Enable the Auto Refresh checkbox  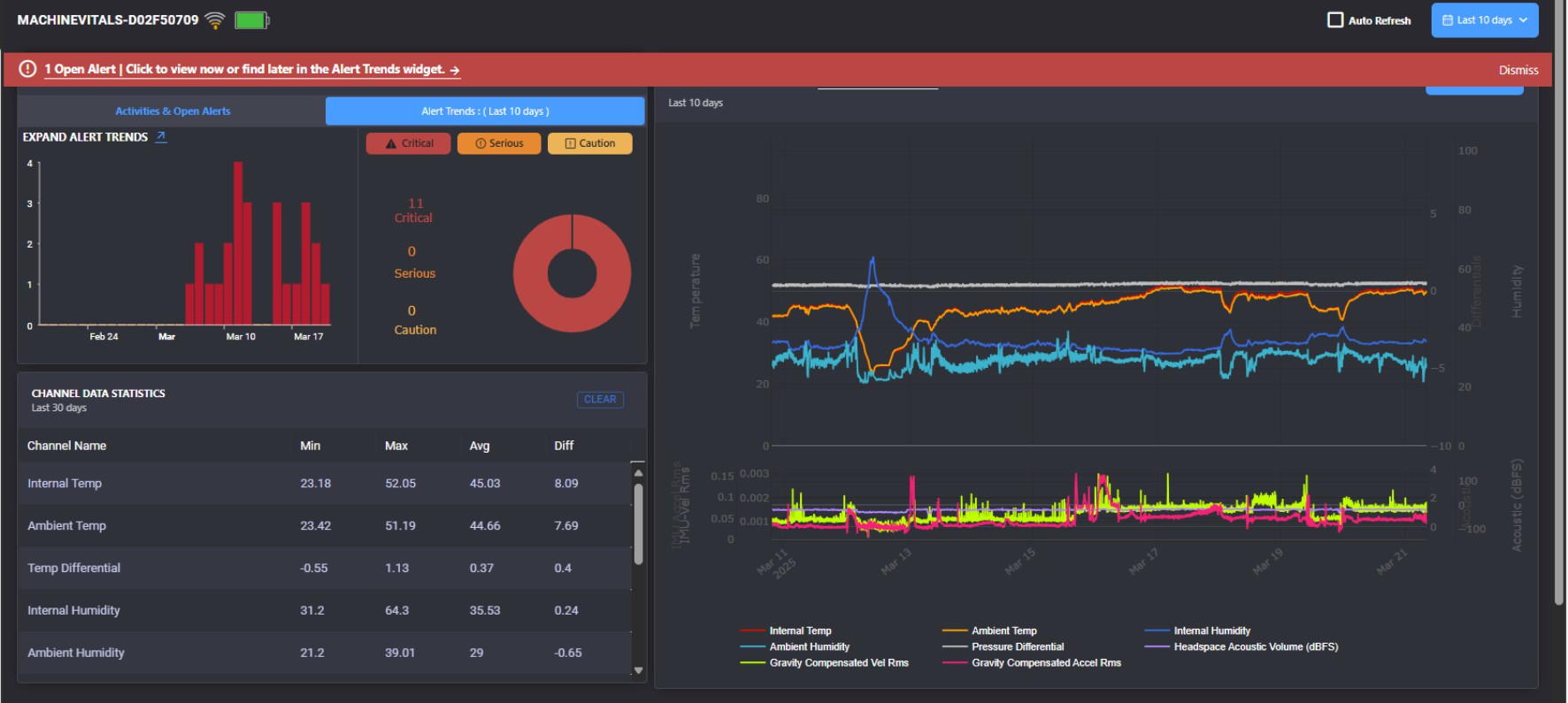tap(1335, 20)
